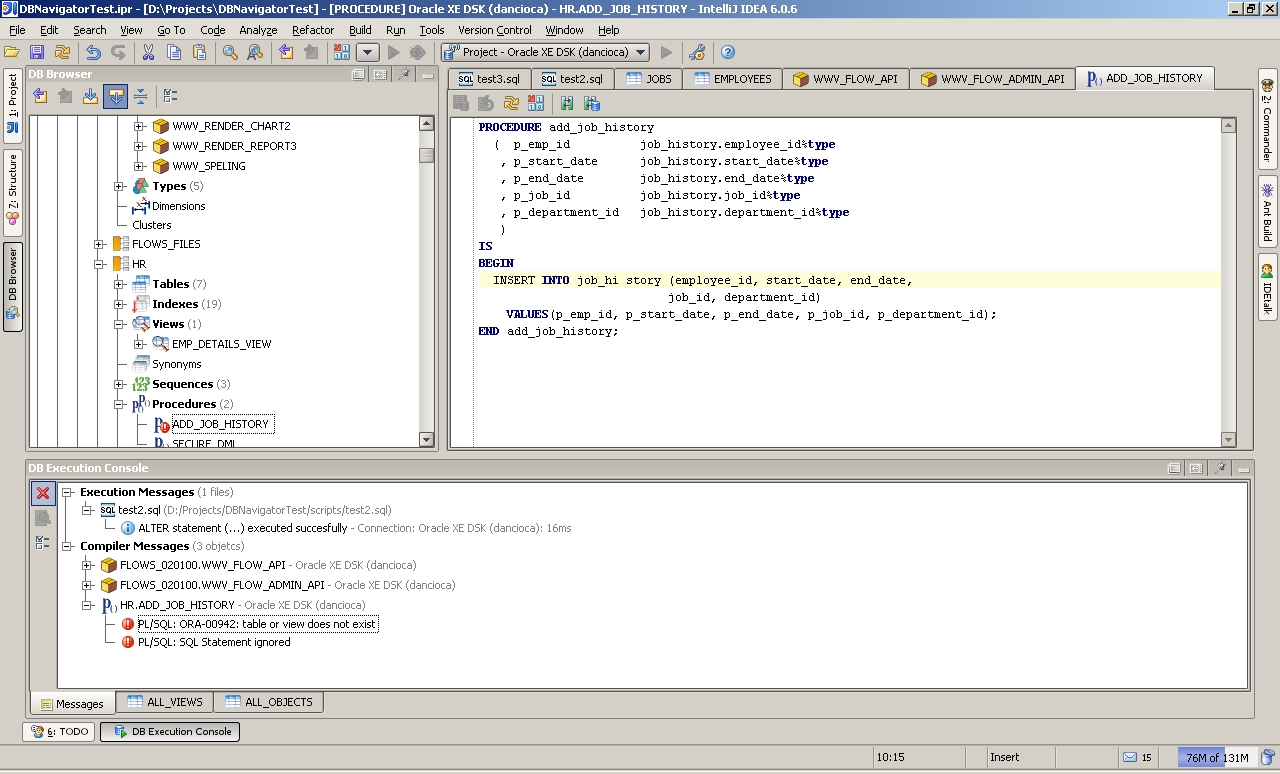Collapse the Compiler Messages tree node

pyautogui.click(x=68, y=546)
